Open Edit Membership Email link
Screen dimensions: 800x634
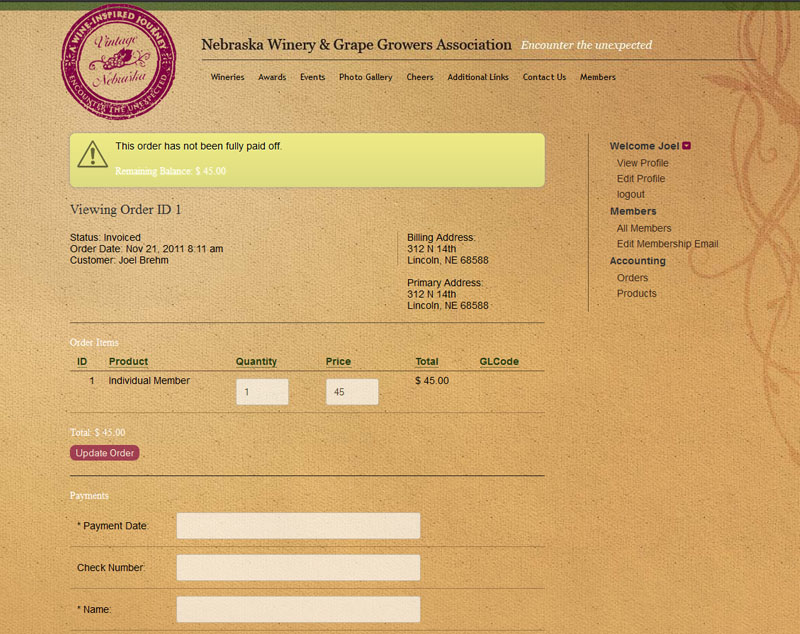(x=667, y=244)
